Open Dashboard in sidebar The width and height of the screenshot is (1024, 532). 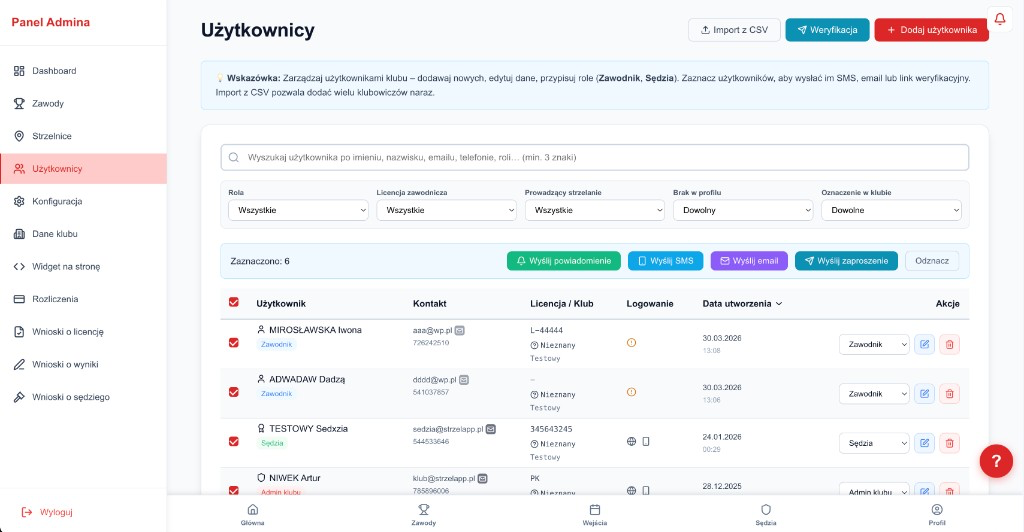(x=84, y=70)
